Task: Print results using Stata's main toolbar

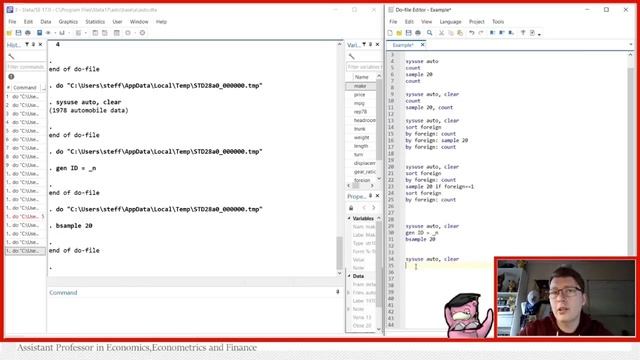Action: pos(28,33)
